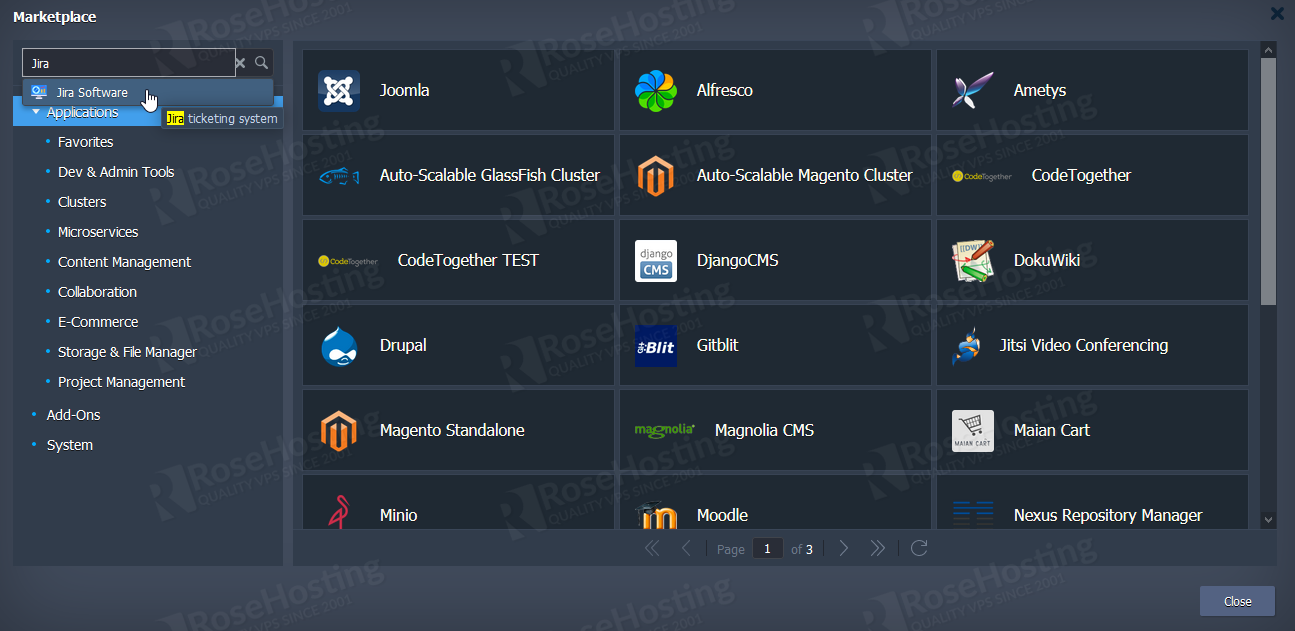
Task: Jump to the last page of results
Action: pyautogui.click(x=878, y=548)
